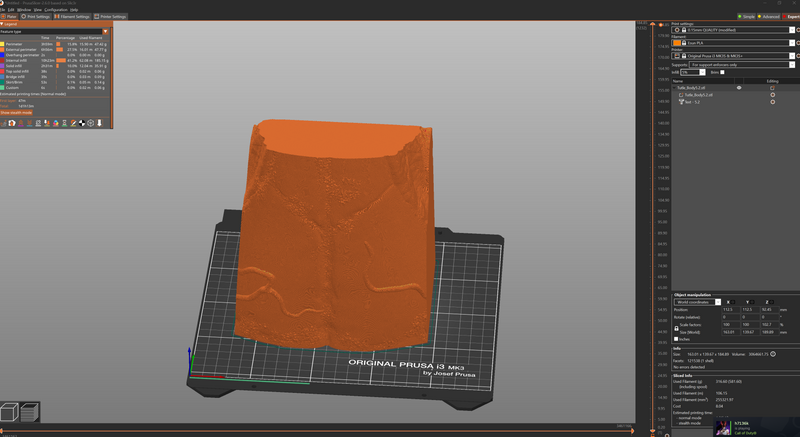Open the File menu
Image resolution: width=800 pixels, height=437 pixels.
[2, 10]
